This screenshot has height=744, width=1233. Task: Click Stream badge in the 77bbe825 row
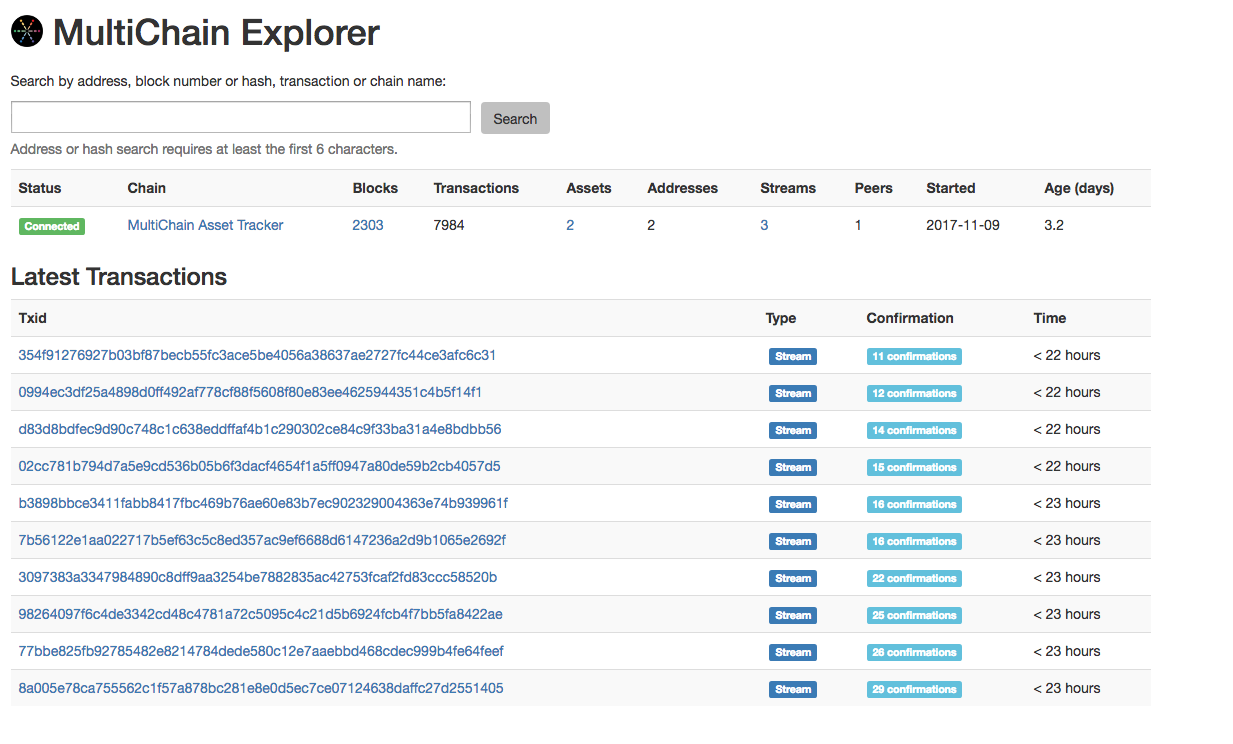793,652
